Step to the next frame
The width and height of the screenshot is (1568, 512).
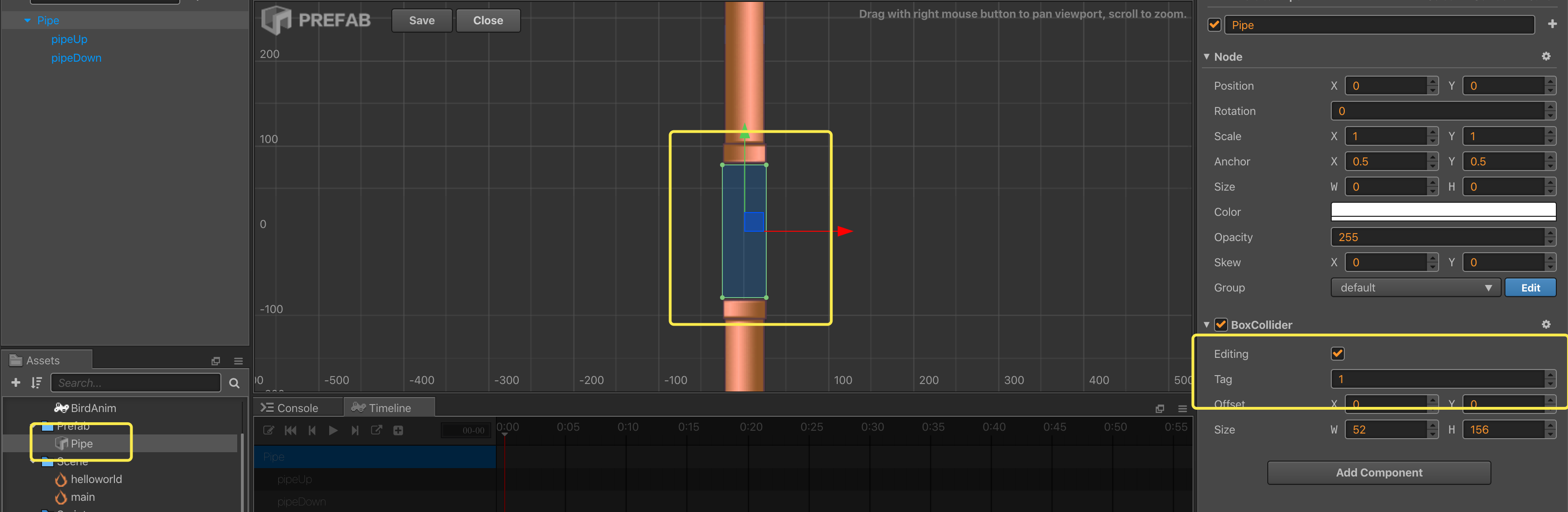point(355,430)
